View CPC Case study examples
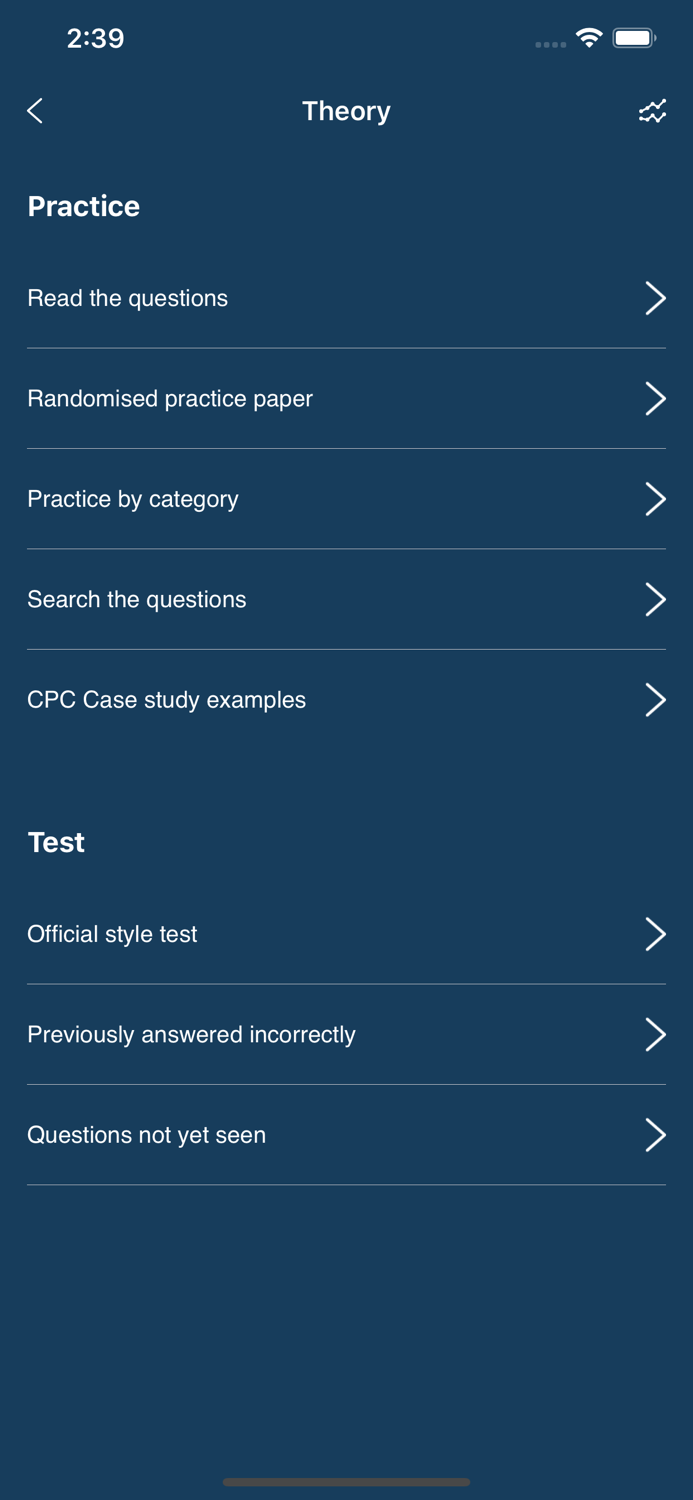This screenshot has width=693, height=1500. (x=167, y=700)
